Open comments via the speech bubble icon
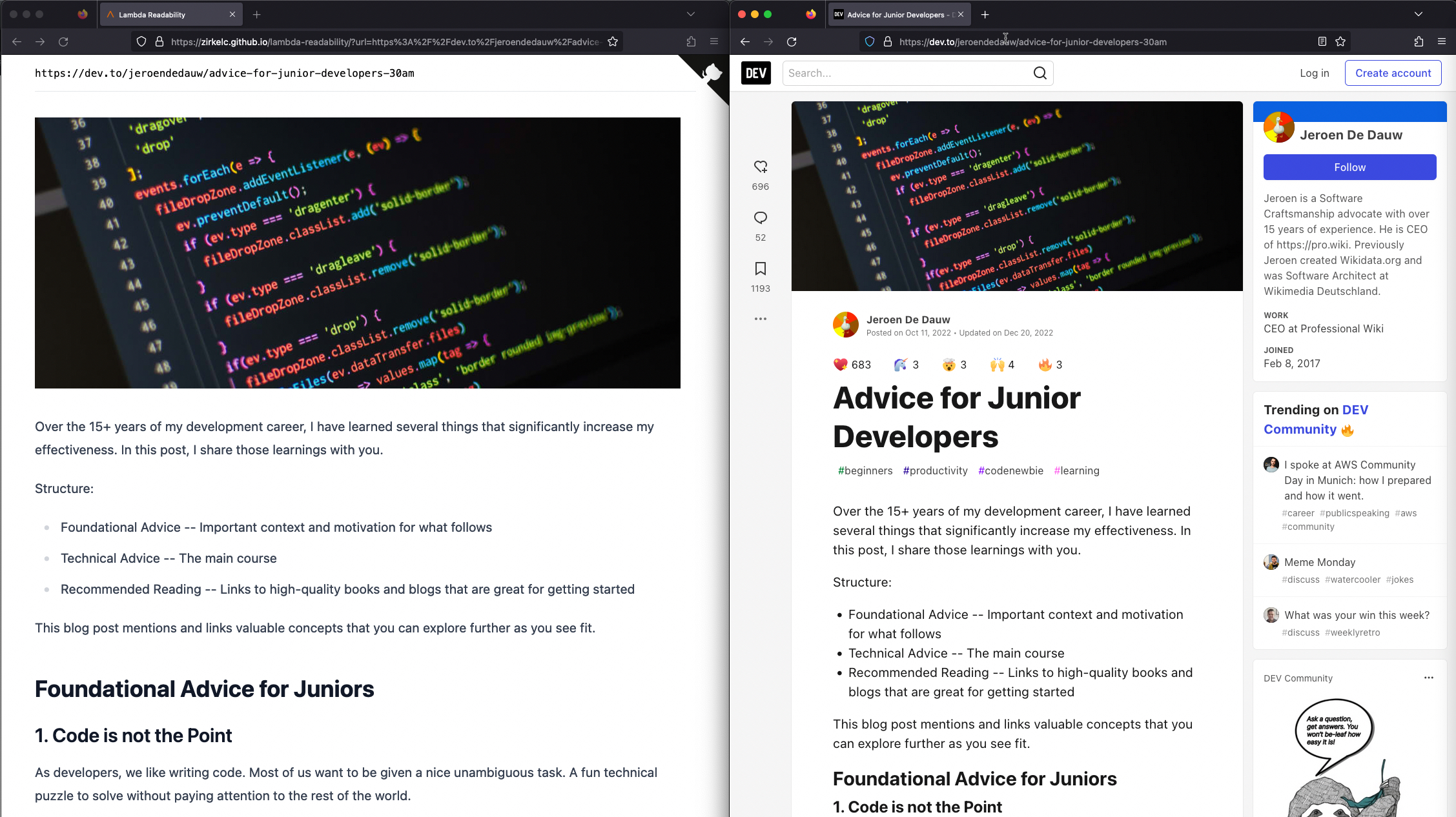The height and width of the screenshot is (817, 1456). pyautogui.click(x=761, y=218)
